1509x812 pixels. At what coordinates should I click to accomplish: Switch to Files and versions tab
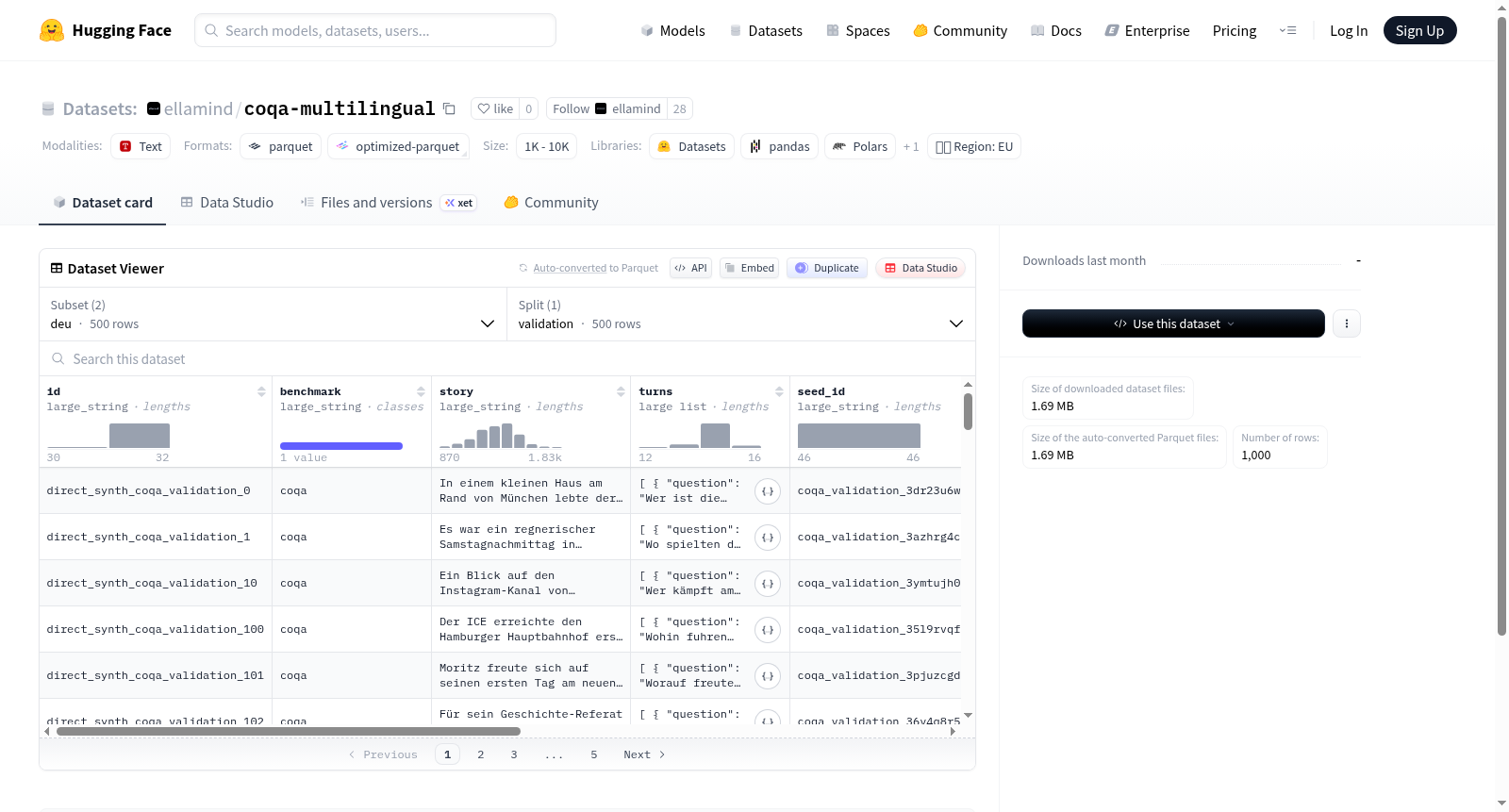pyautogui.click(x=389, y=203)
